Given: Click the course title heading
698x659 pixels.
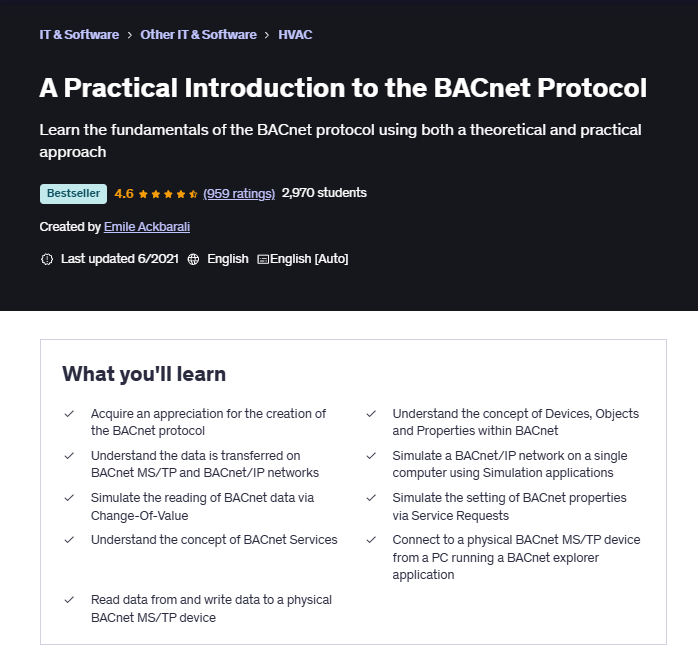Looking at the screenshot, I should pyautogui.click(x=343, y=88).
